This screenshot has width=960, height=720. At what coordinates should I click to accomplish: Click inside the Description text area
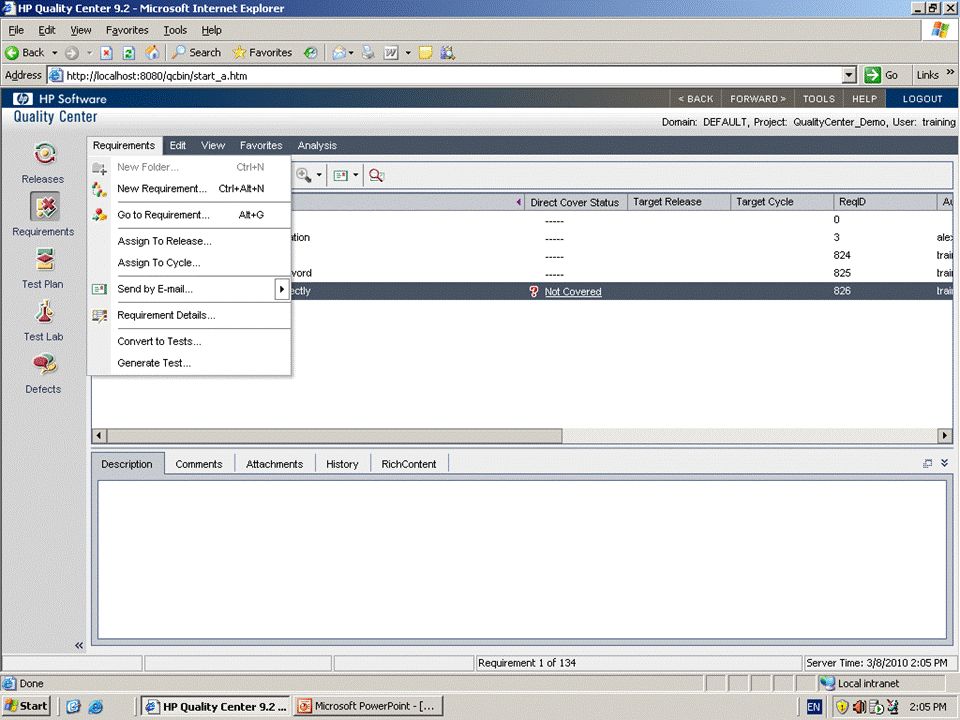click(x=522, y=560)
